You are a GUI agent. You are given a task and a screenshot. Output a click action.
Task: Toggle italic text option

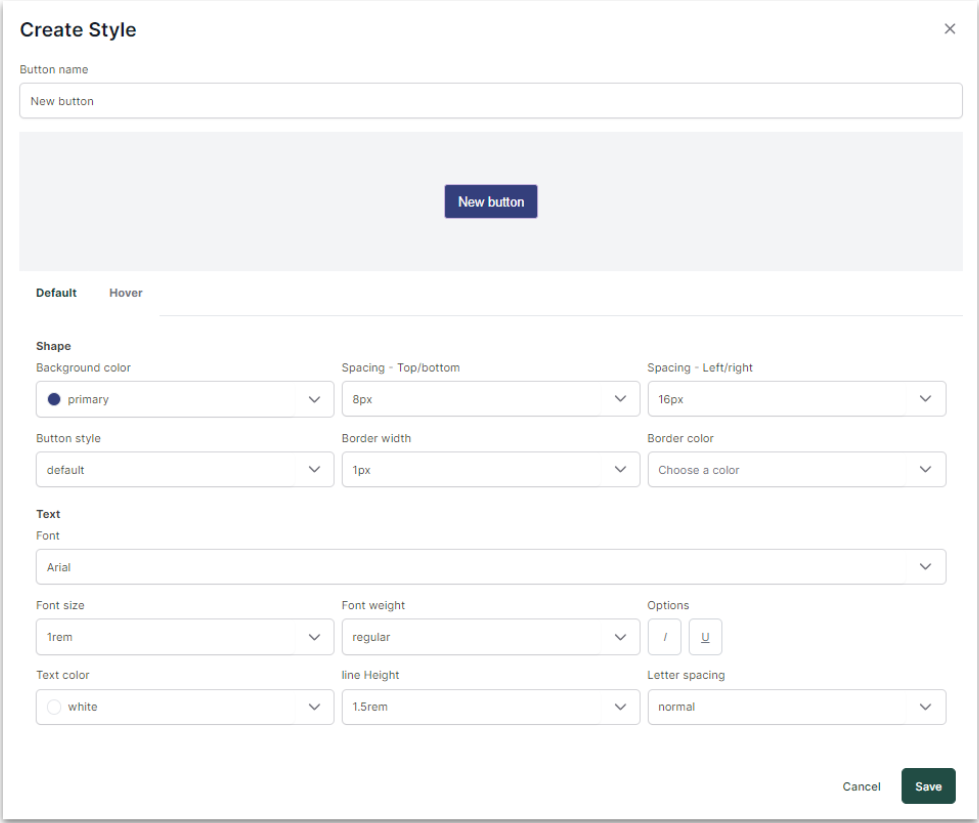pyautogui.click(x=665, y=637)
